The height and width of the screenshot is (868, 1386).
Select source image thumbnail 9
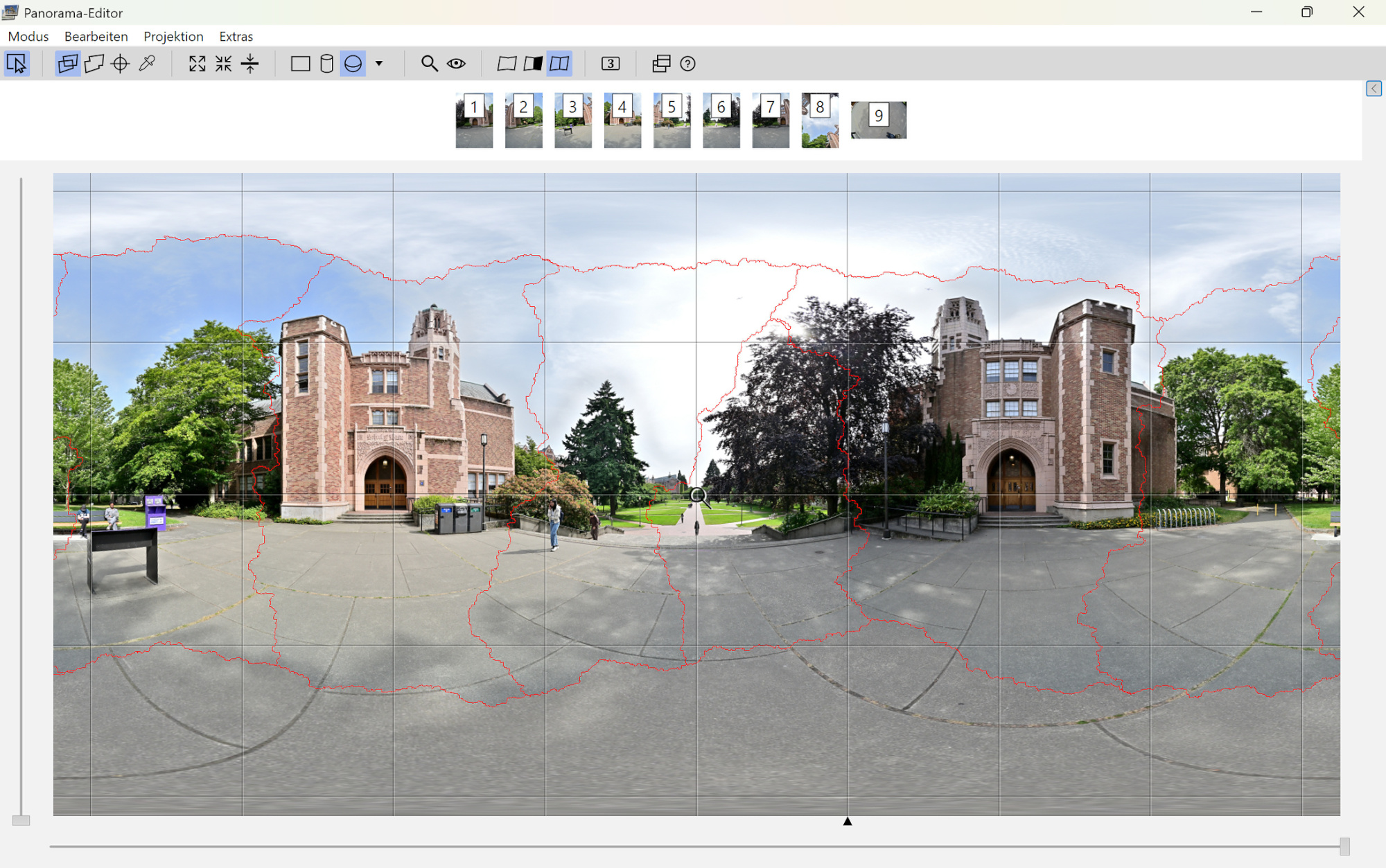pos(878,120)
